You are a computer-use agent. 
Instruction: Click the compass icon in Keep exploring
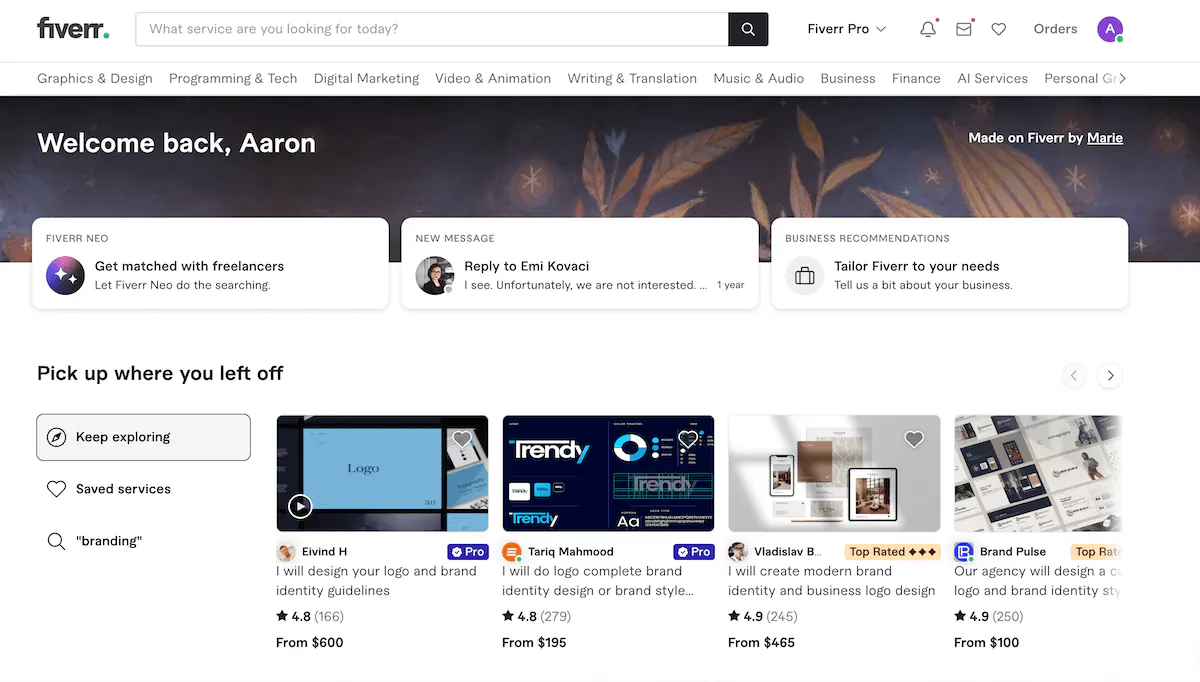pyautogui.click(x=57, y=437)
